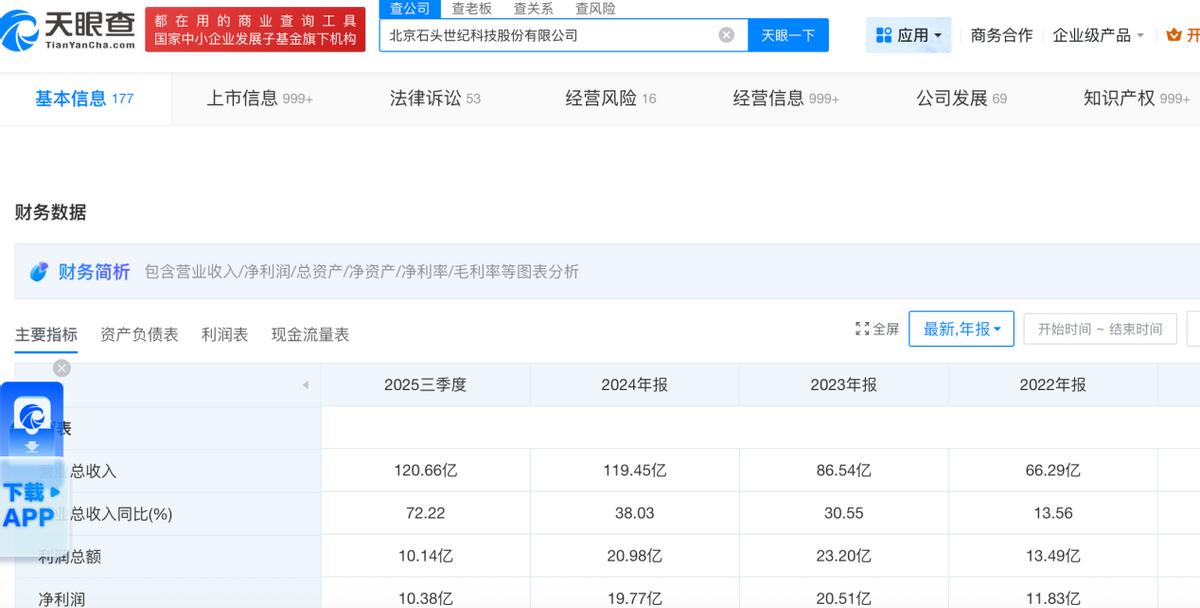Select the 查公司 search tab
Screen dimensions: 1200x608
[410, 8]
